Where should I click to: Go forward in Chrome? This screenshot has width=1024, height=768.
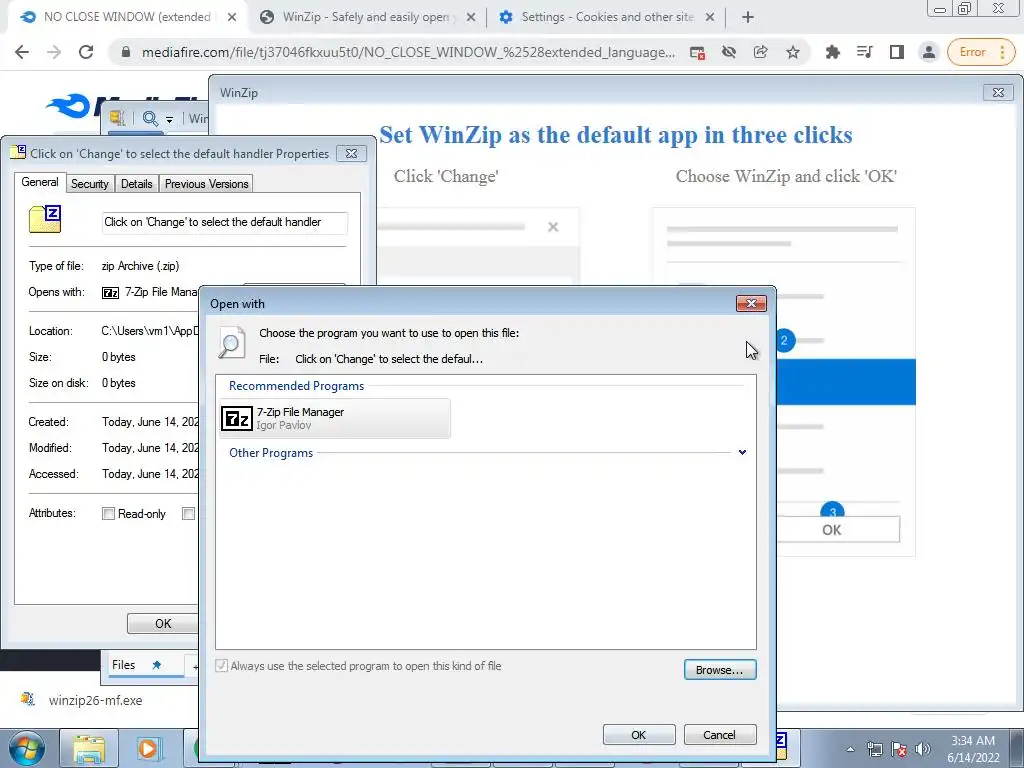(x=54, y=52)
